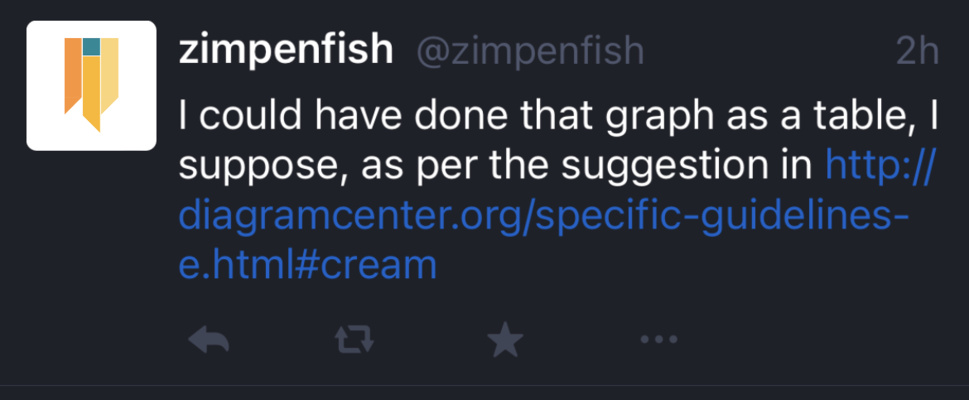
Task: Open more options ellipsis menu
Action: (x=659, y=342)
